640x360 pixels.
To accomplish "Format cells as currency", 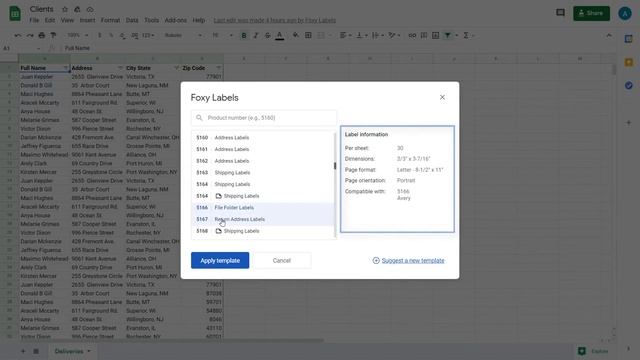I will 100,36.
